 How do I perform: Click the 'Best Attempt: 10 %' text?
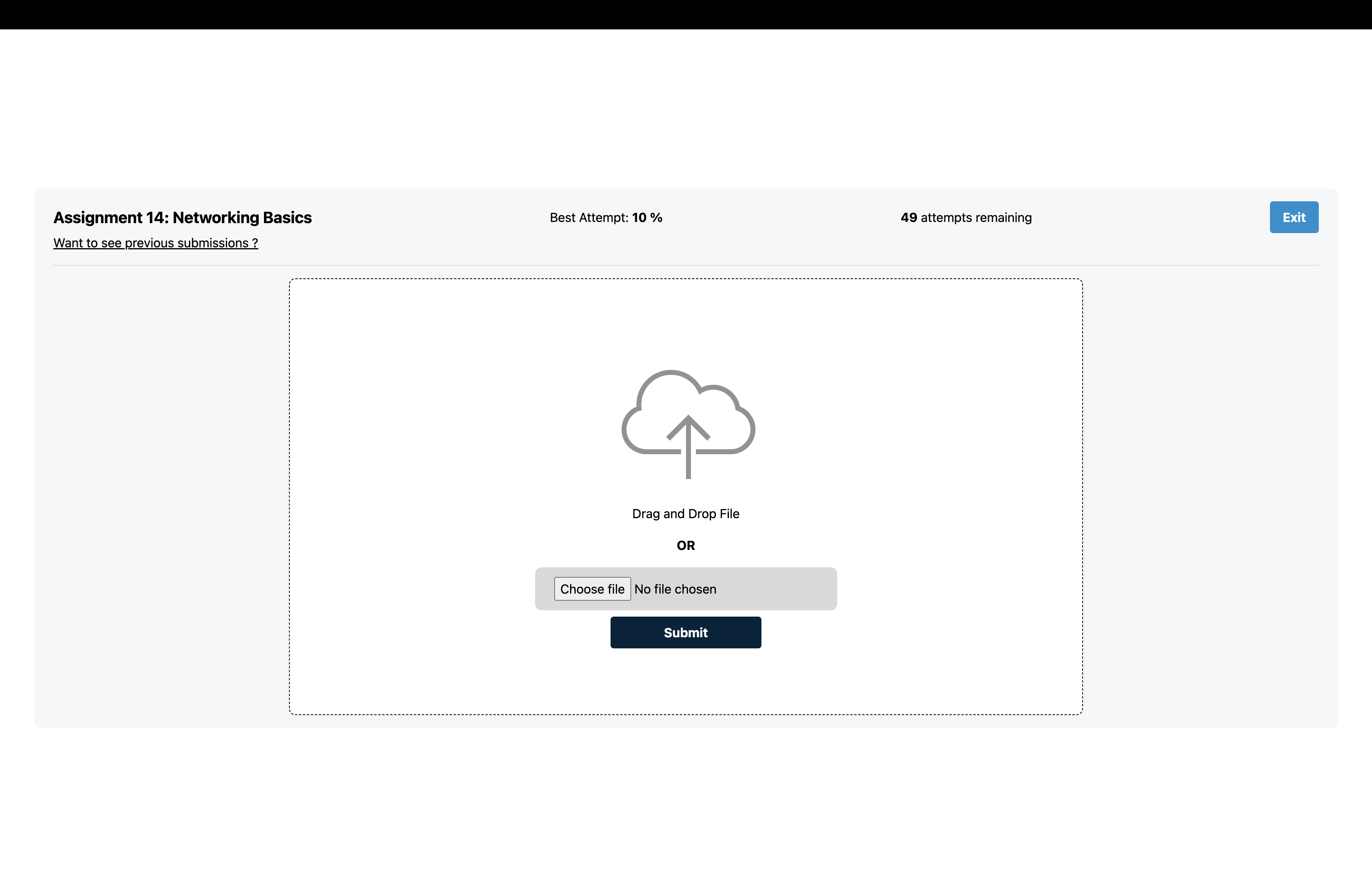(x=606, y=218)
